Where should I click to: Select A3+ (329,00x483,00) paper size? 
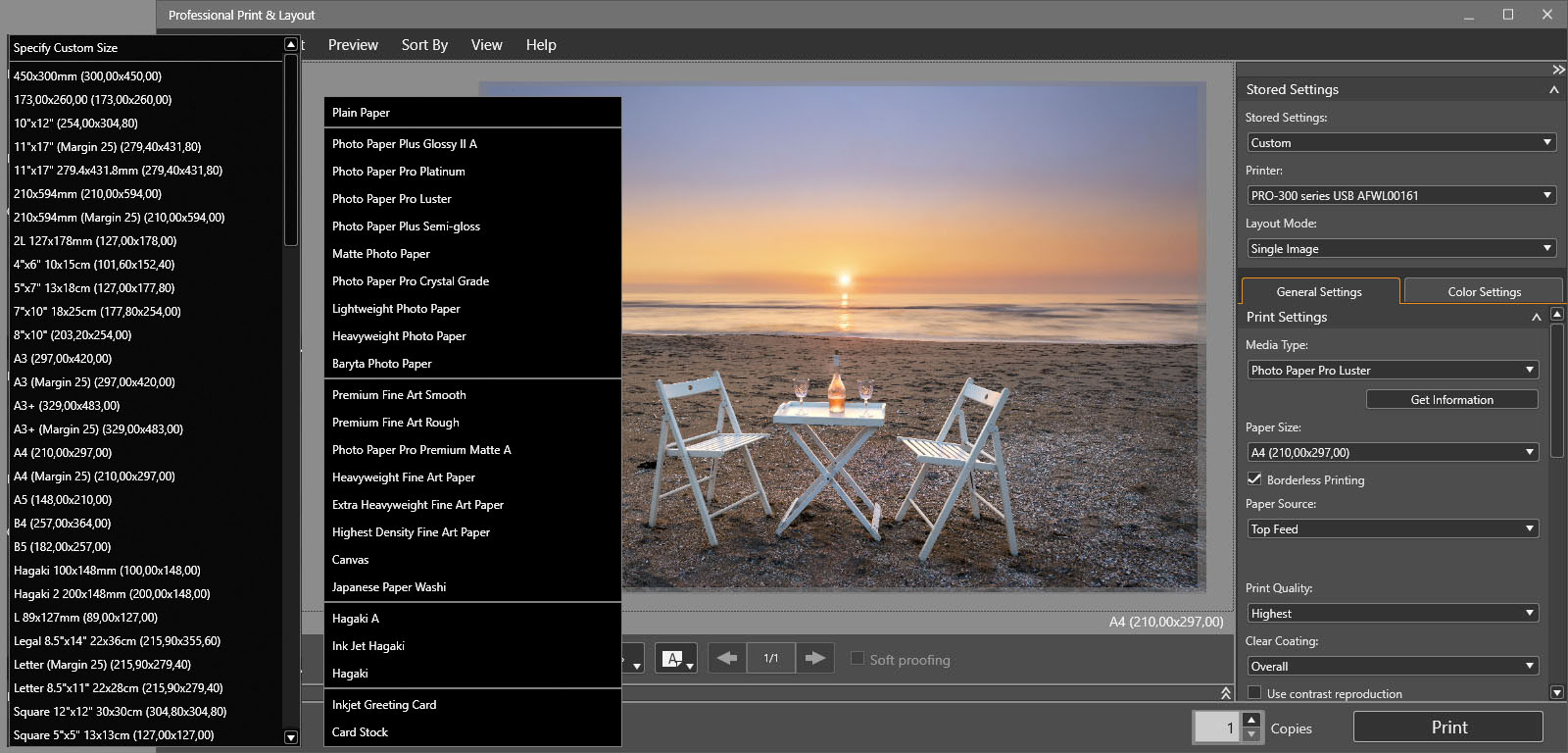point(67,406)
